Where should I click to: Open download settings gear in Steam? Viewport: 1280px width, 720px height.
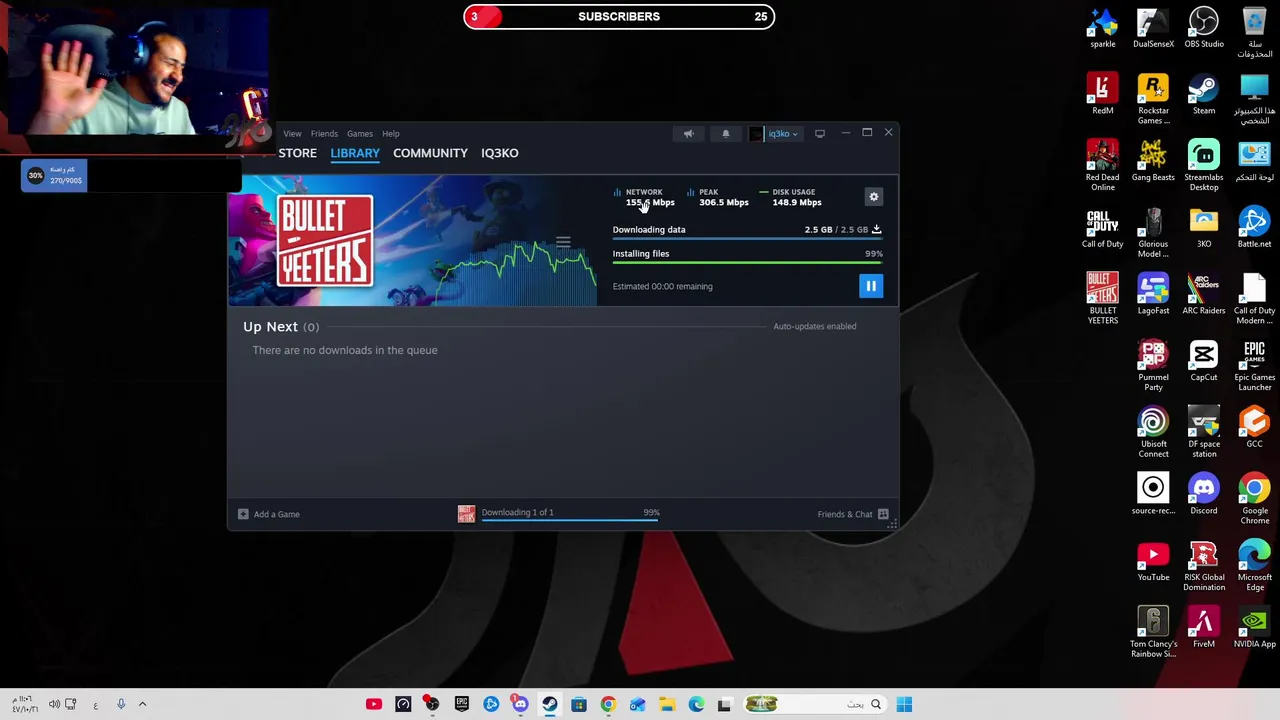(874, 197)
